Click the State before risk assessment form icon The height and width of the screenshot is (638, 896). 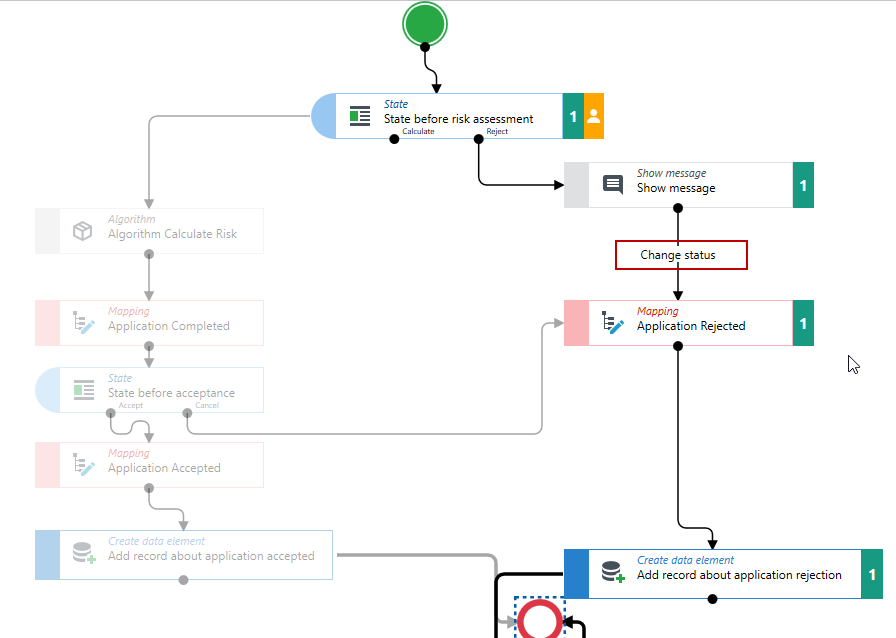tap(360, 117)
